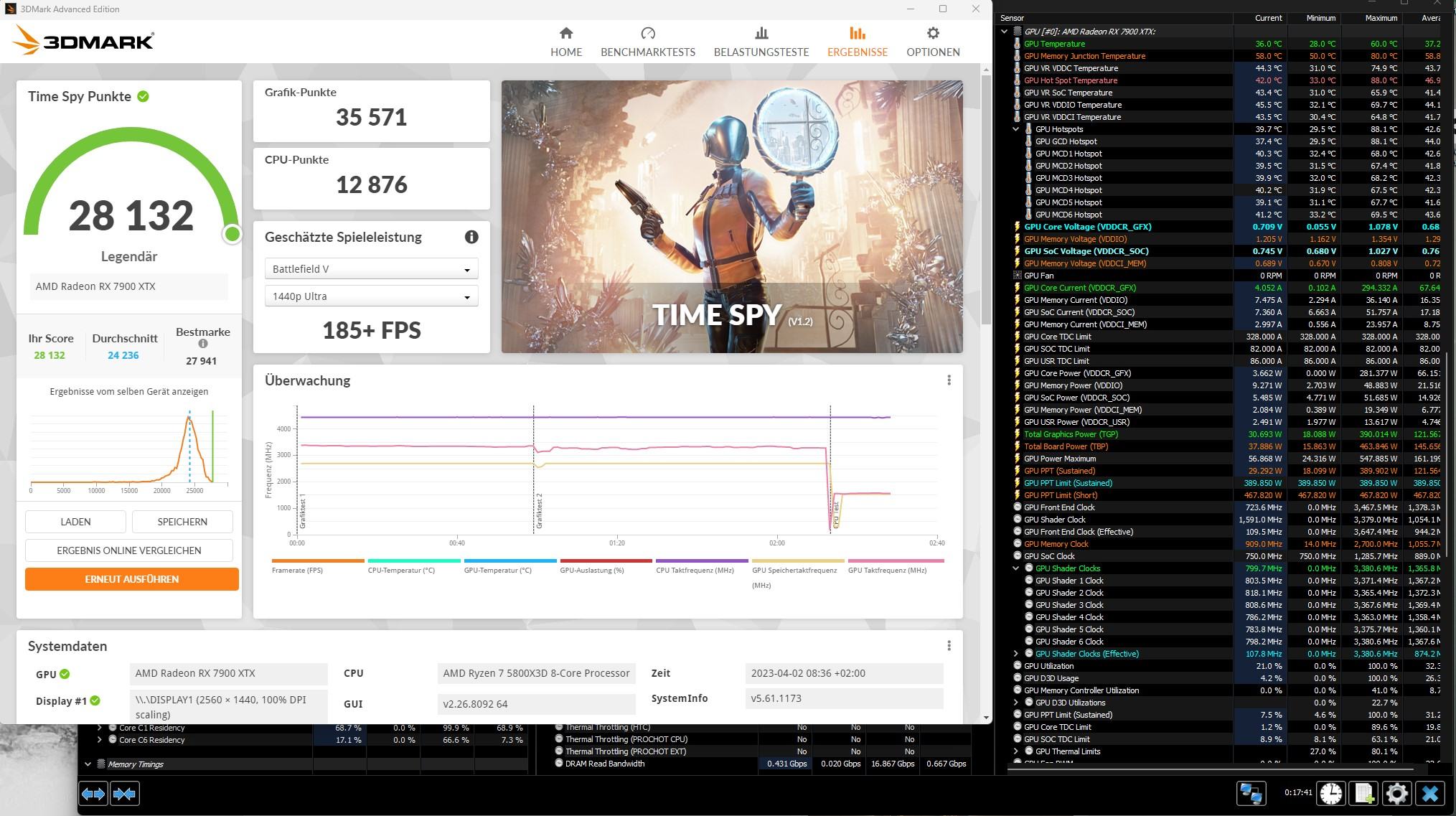The width and height of the screenshot is (1456, 816).
Task: Expand GPU Shader Clocks (Effective) group
Action: click(x=1015, y=654)
